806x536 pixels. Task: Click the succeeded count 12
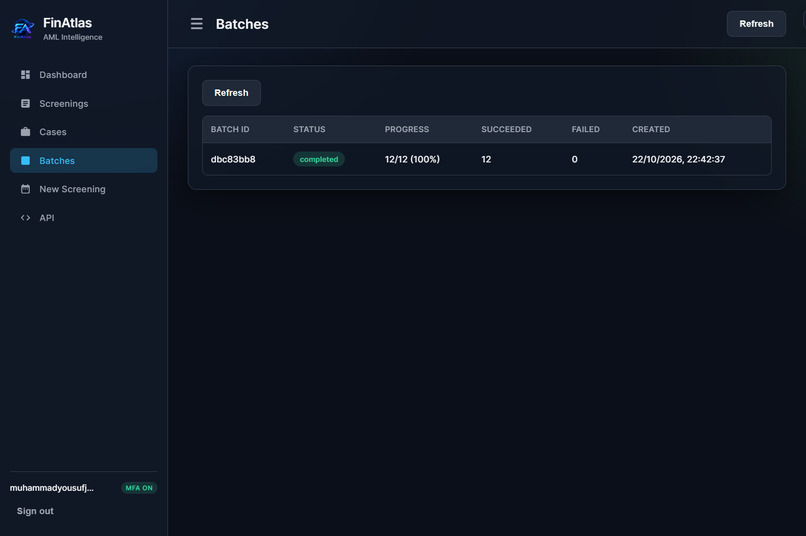[x=486, y=159]
